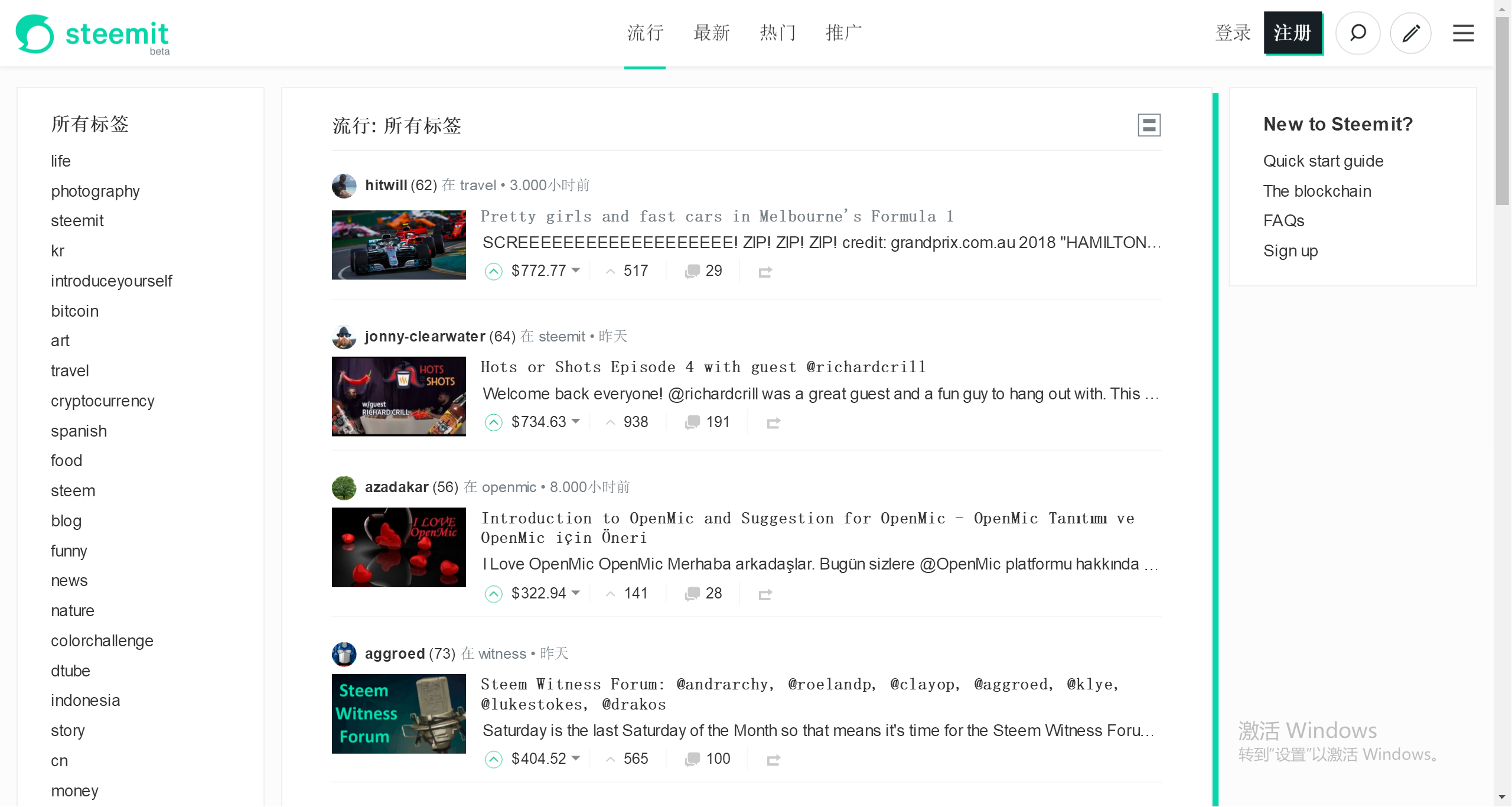
Task: Open the Steem Witness Forum thumbnail
Action: coord(399,714)
